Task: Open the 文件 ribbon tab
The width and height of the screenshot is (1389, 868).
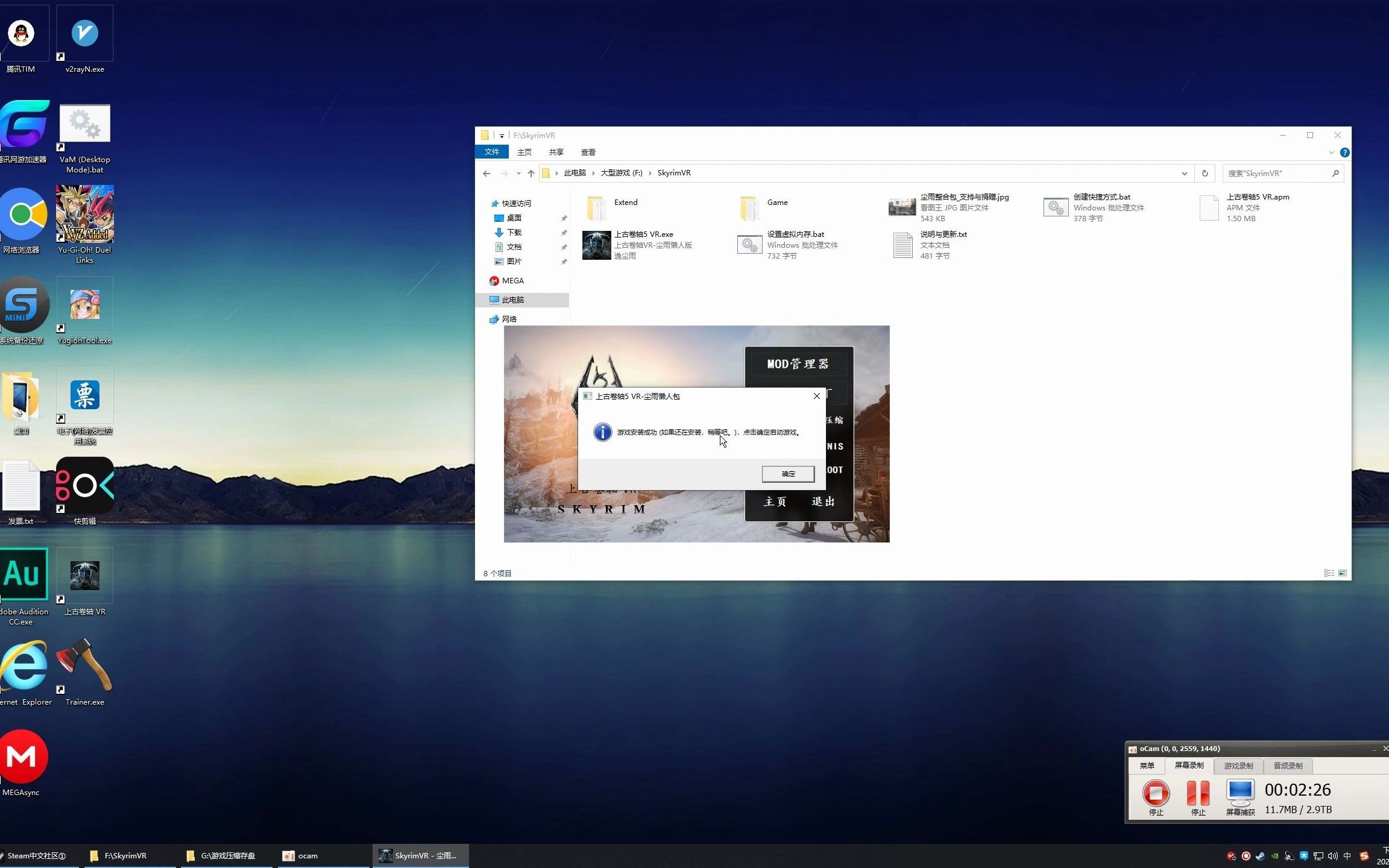Action: click(492, 152)
